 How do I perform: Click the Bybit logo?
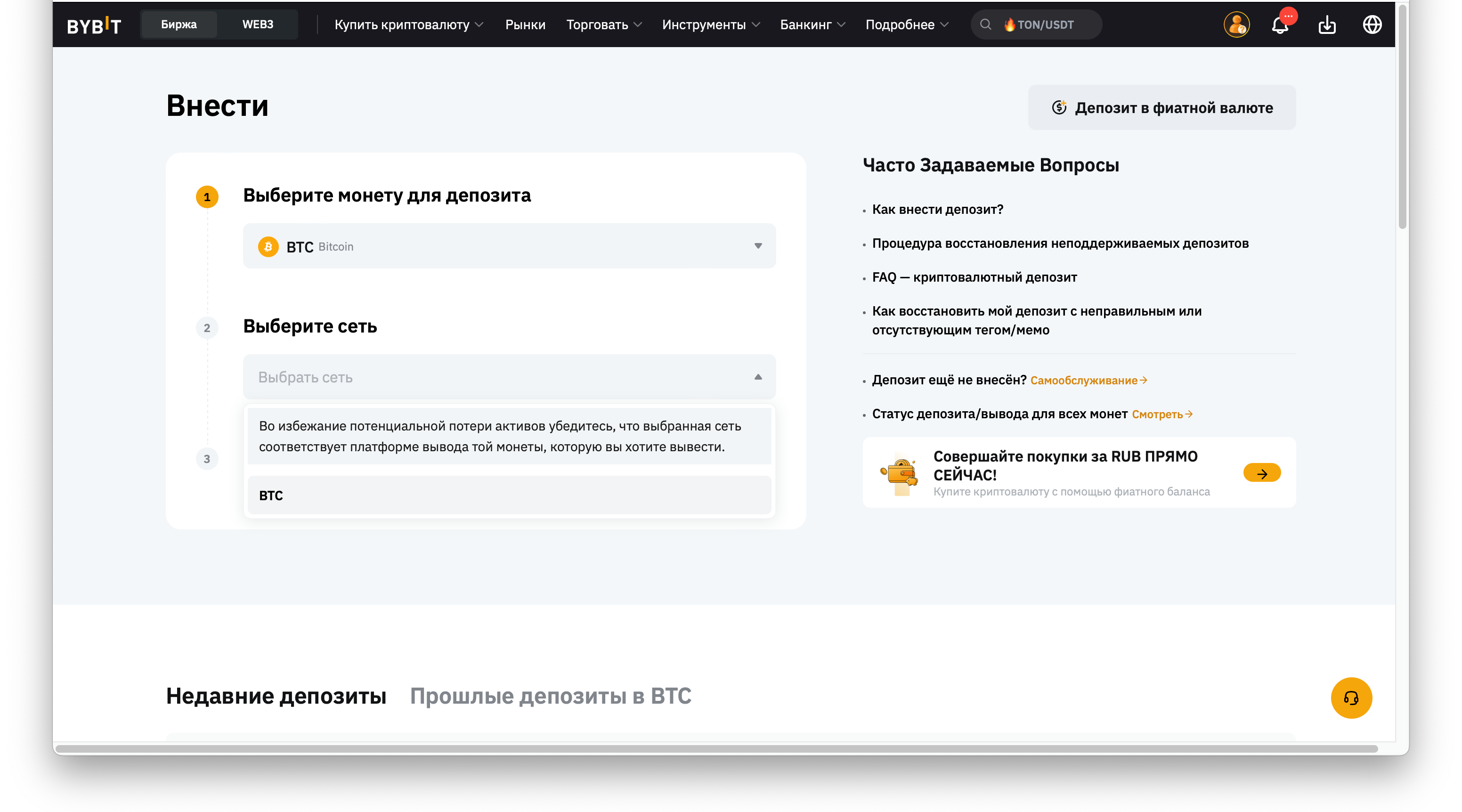coord(94,25)
